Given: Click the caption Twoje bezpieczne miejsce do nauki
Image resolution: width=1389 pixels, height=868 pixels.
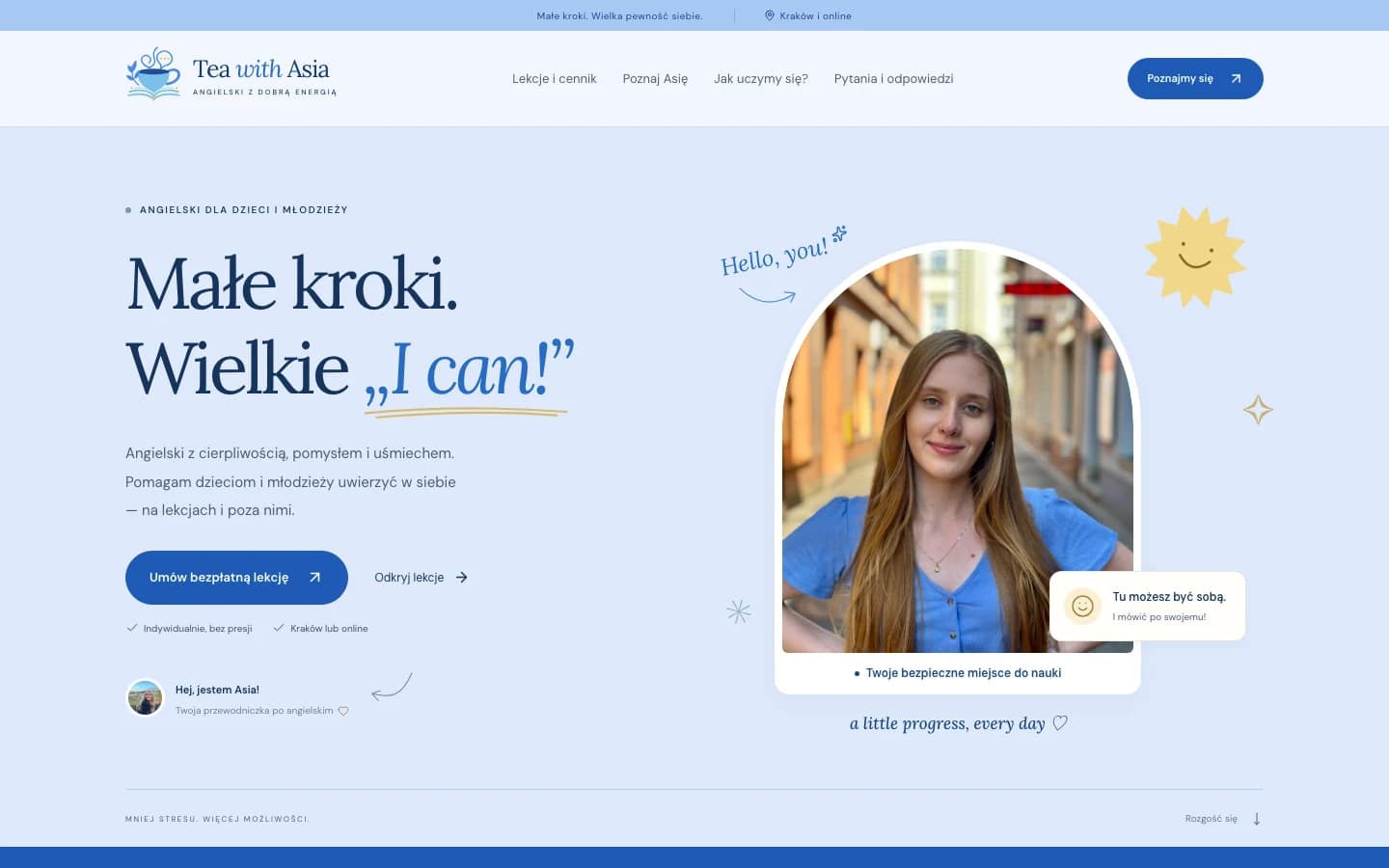Looking at the screenshot, I should click(x=964, y=673).
